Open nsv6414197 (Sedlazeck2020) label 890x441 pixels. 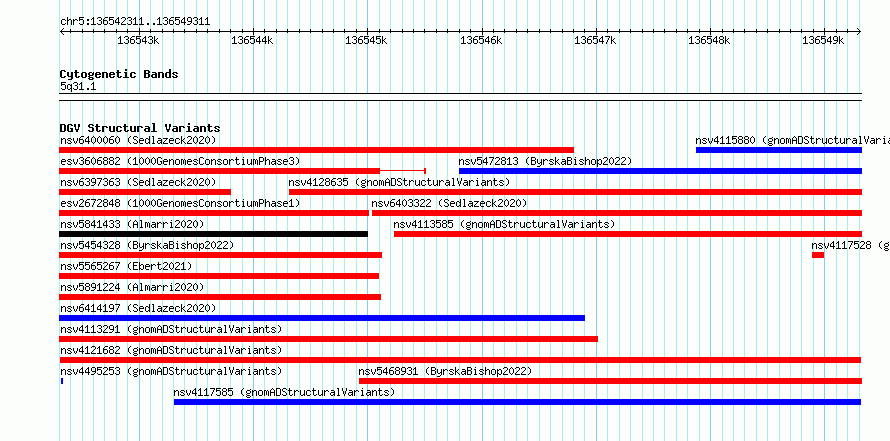138,308
